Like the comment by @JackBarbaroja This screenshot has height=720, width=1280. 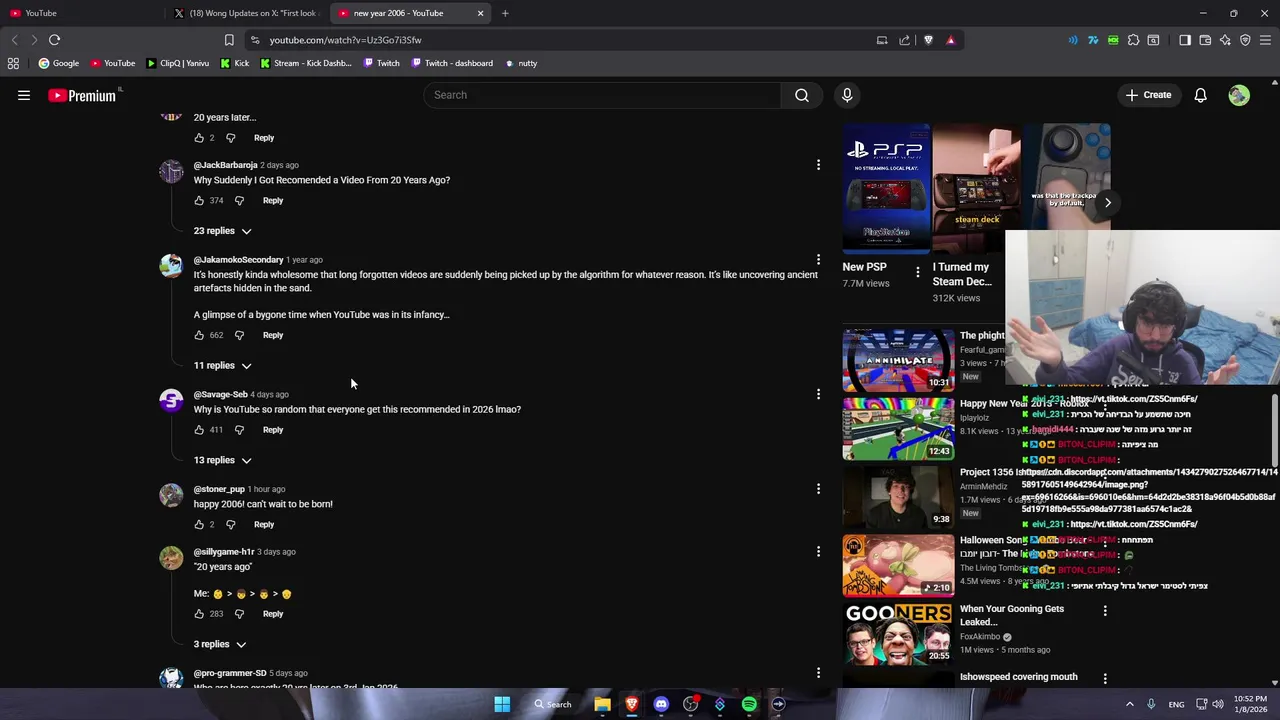[x=199, y=200]
